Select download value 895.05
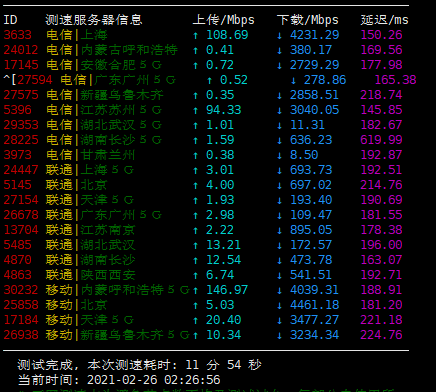Screen dimensions: 436x392 311,230
